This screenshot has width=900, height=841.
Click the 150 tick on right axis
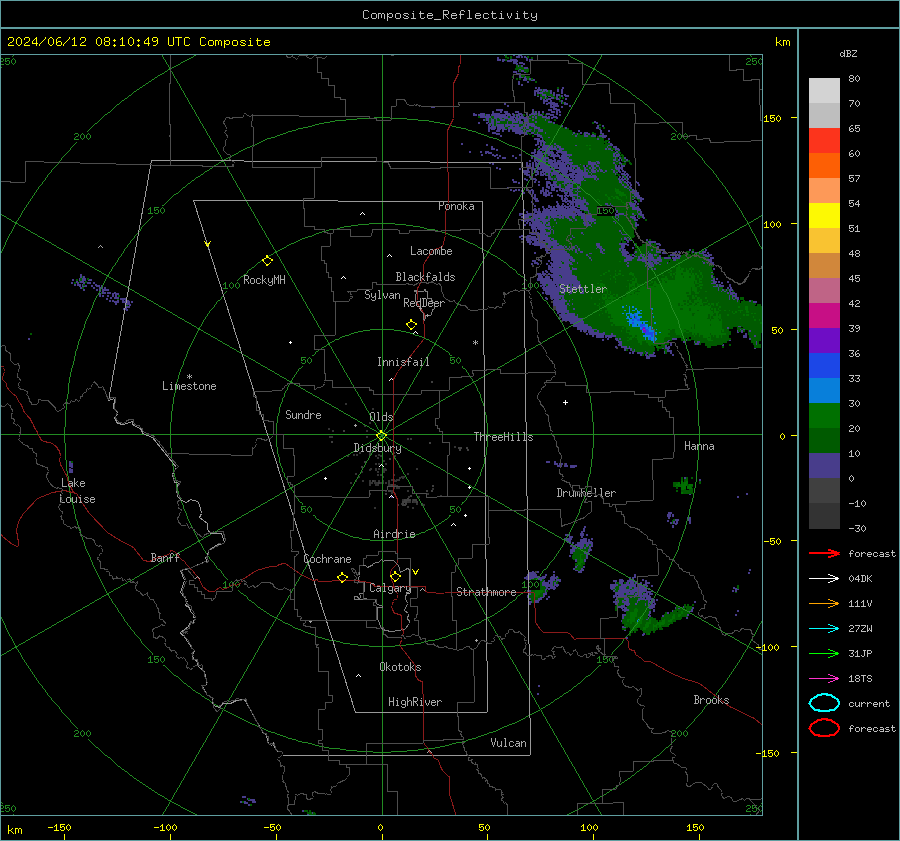pos(773,118)
